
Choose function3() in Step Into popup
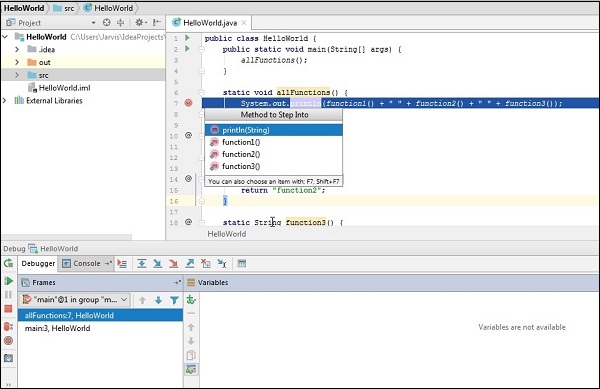pyautogui.click(x=274, y=166)
